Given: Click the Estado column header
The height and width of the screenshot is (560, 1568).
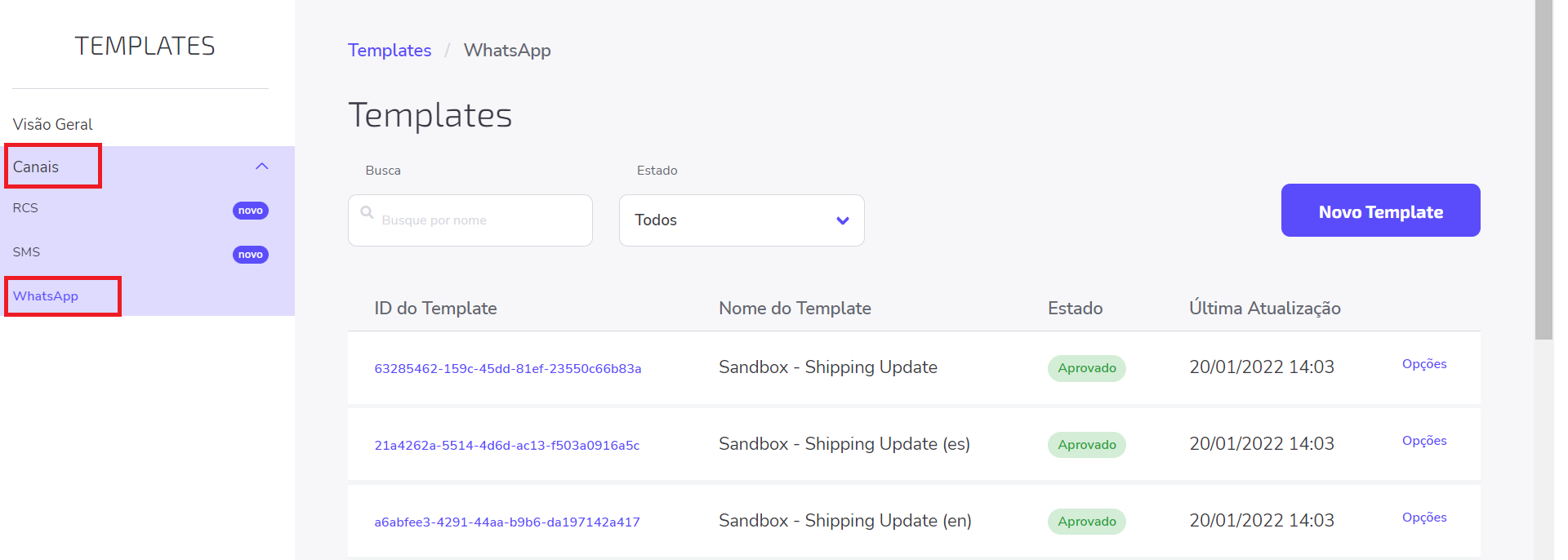Looking at the screenshot, I should click(1075, 309).
